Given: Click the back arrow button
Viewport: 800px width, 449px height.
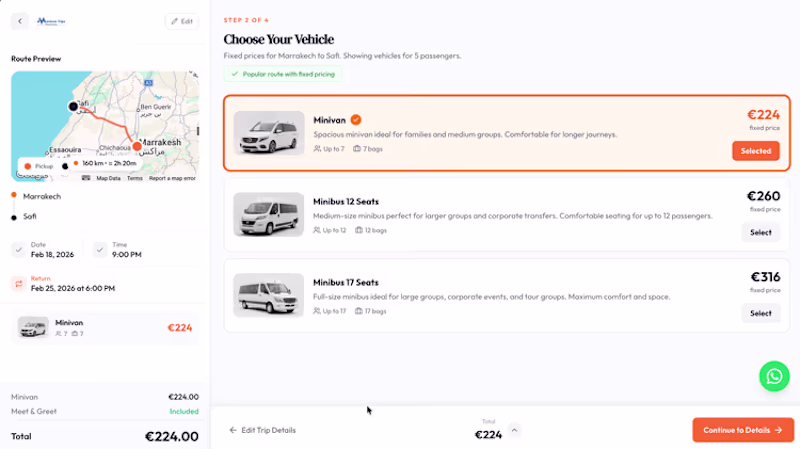Looking at the screenshot, I should coord(20,21).
